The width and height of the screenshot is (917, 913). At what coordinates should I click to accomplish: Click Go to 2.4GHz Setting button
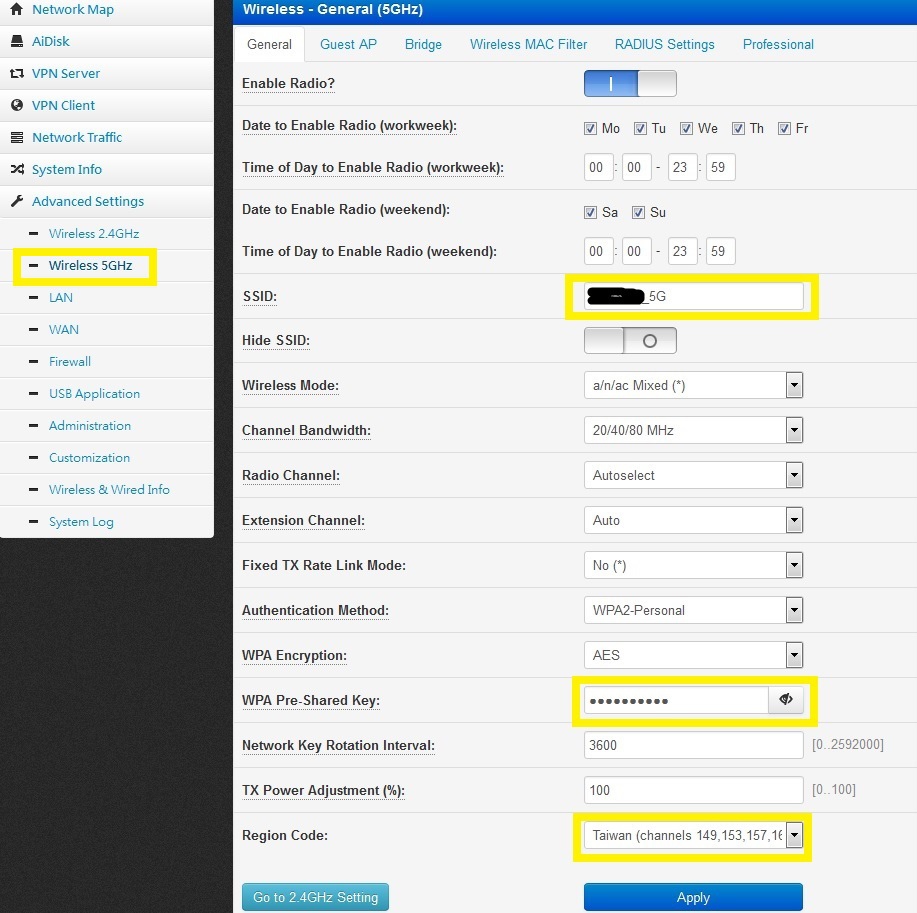[x=315, y=897]
